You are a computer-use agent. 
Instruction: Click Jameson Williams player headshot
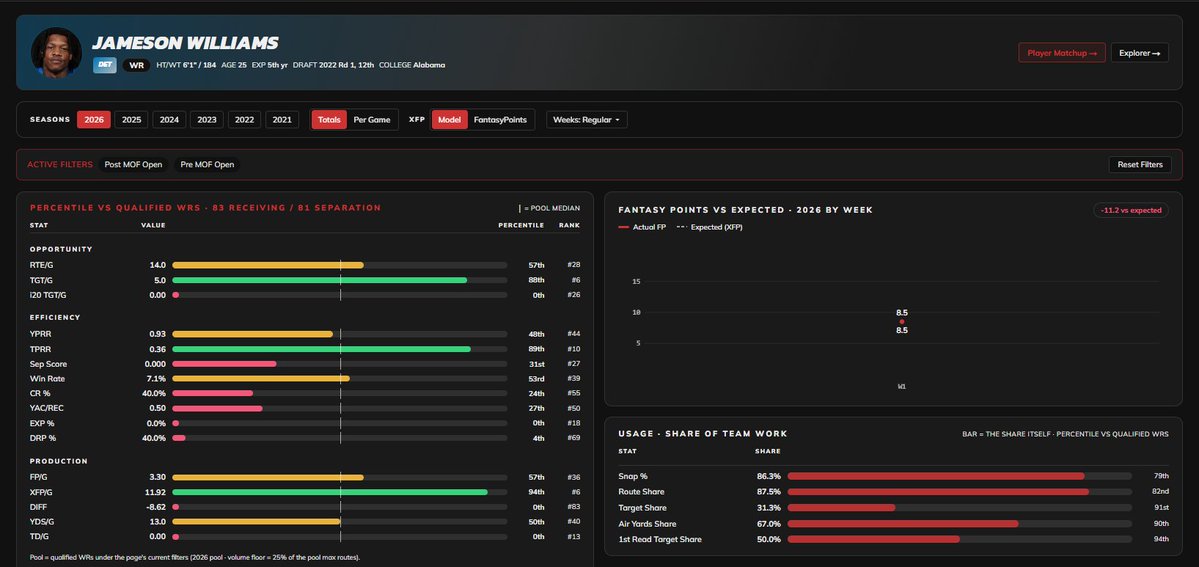point(56,53)
